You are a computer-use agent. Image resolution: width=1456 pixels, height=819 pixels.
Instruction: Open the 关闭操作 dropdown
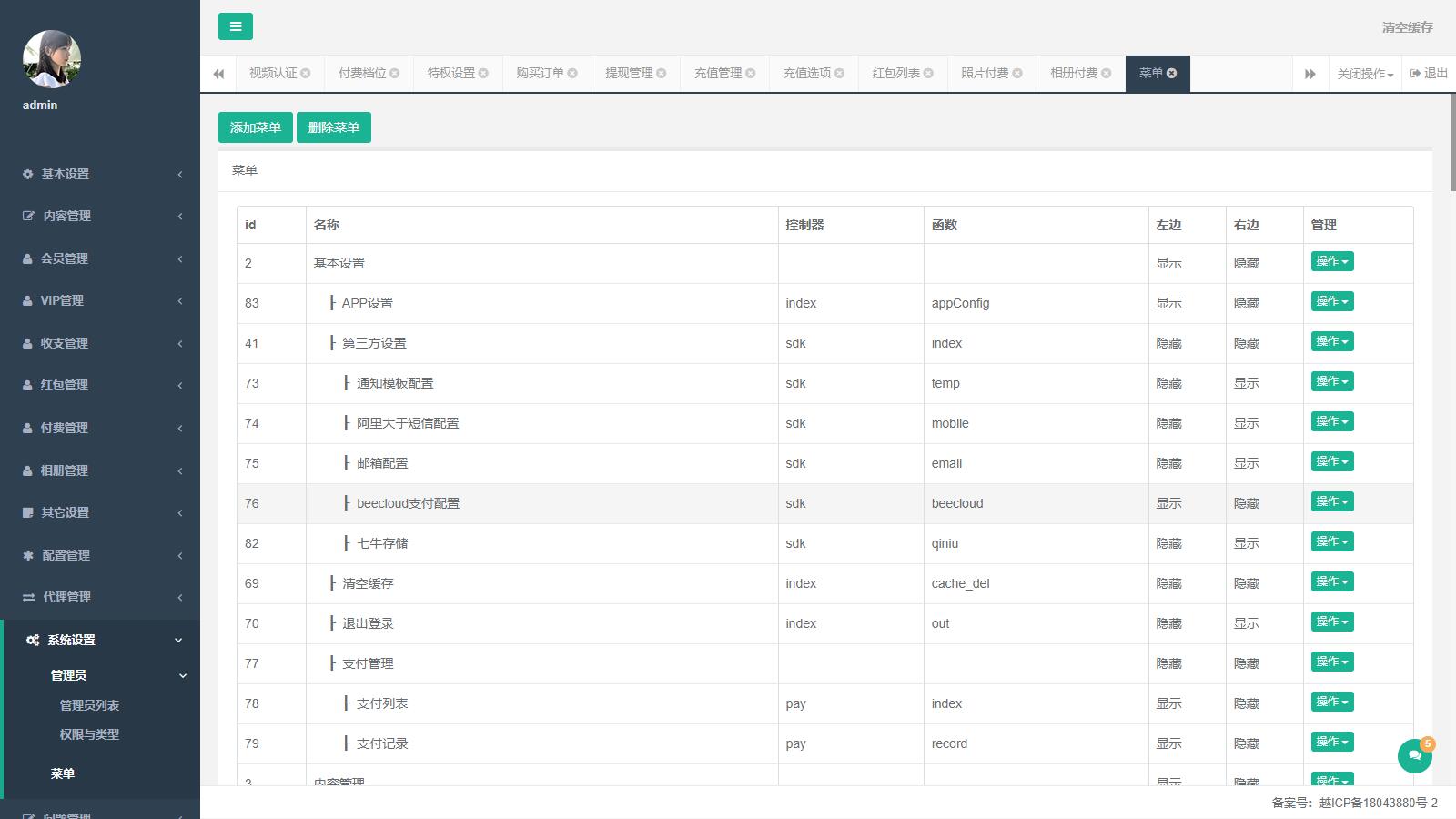(1364, 74)
